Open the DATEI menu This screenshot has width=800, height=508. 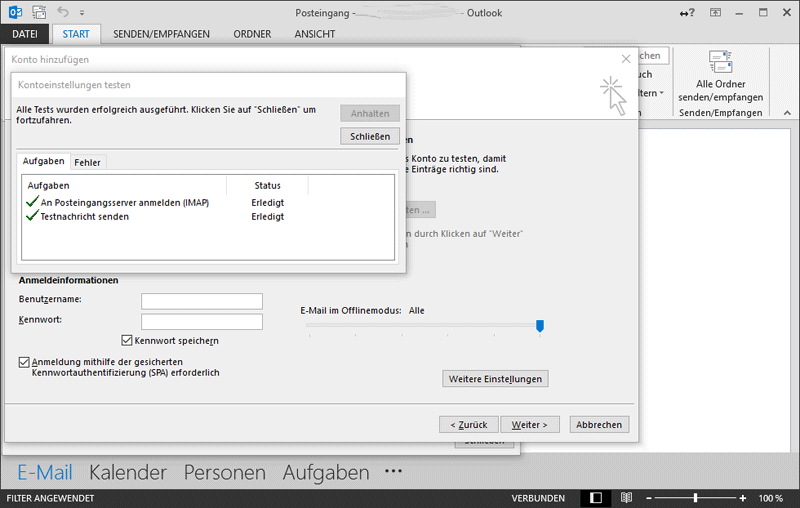[24, 33]
